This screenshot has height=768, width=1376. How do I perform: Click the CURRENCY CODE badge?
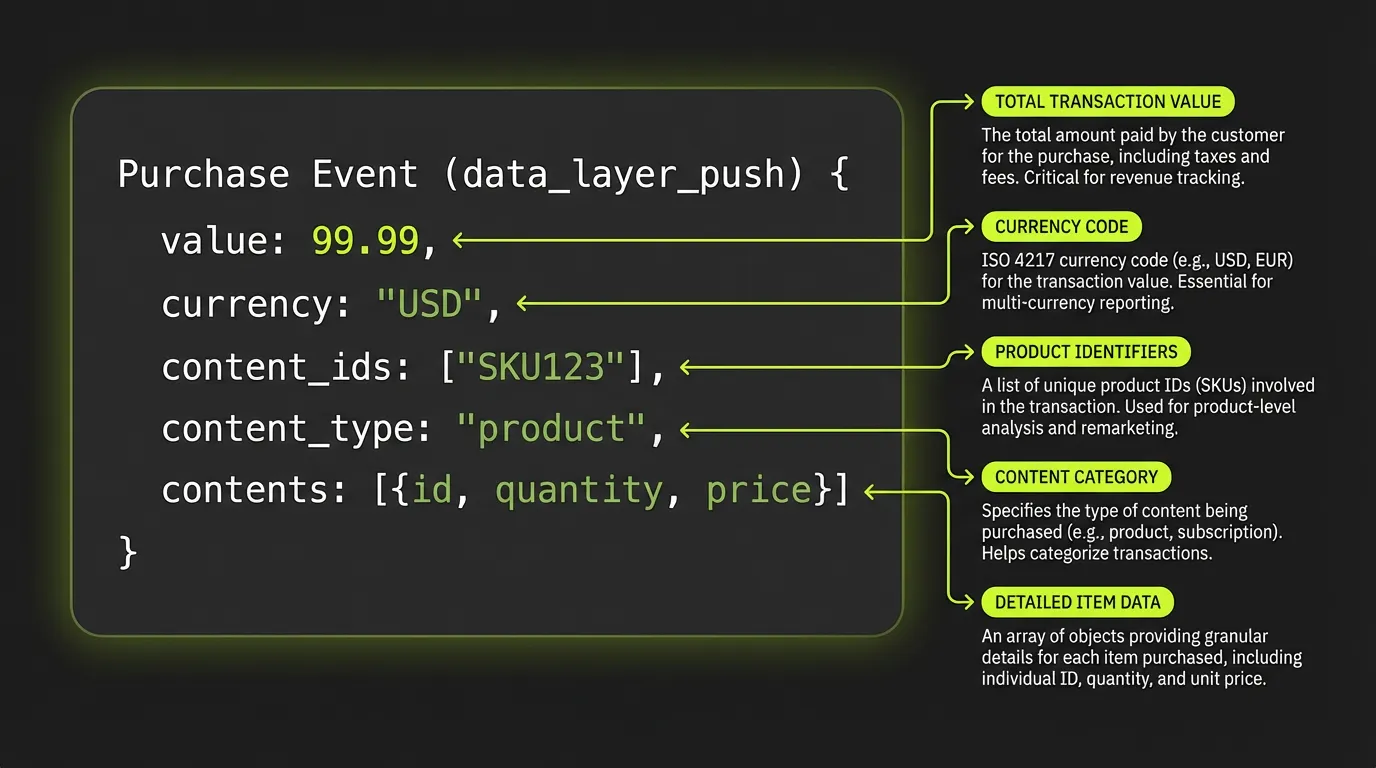[x=1061, y=226]
